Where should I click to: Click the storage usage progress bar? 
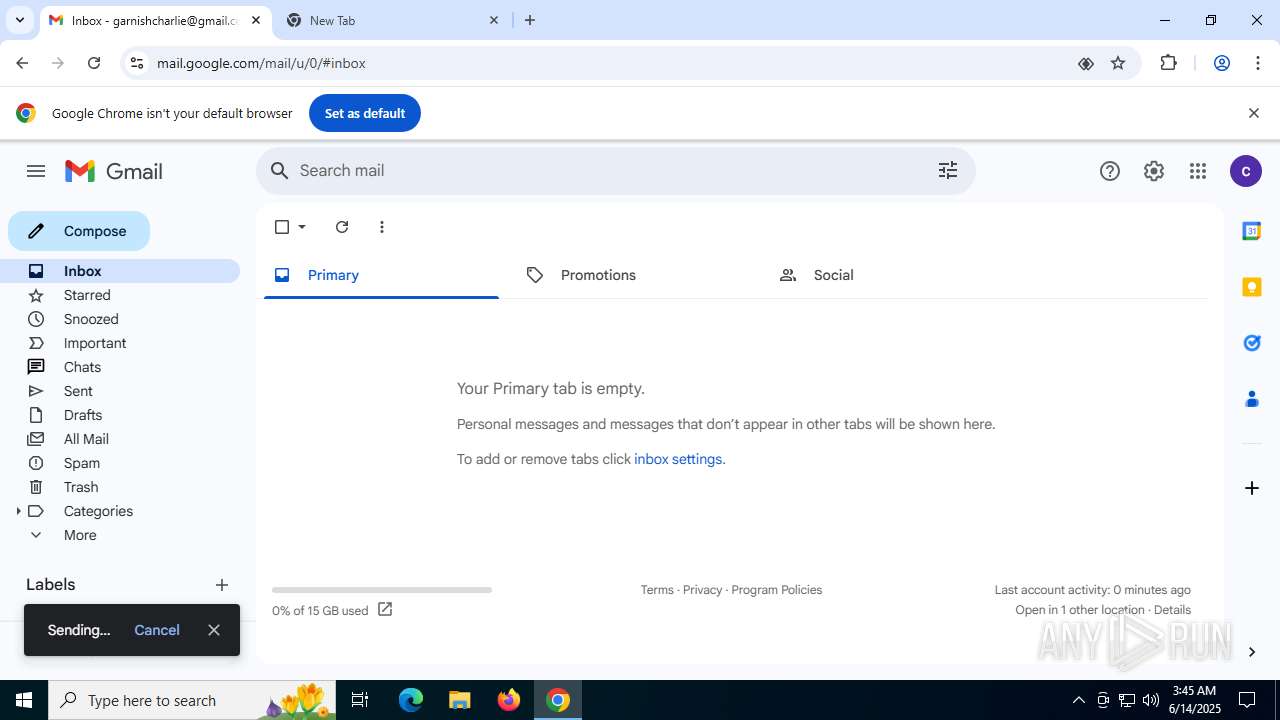click(x=382, y=590)
